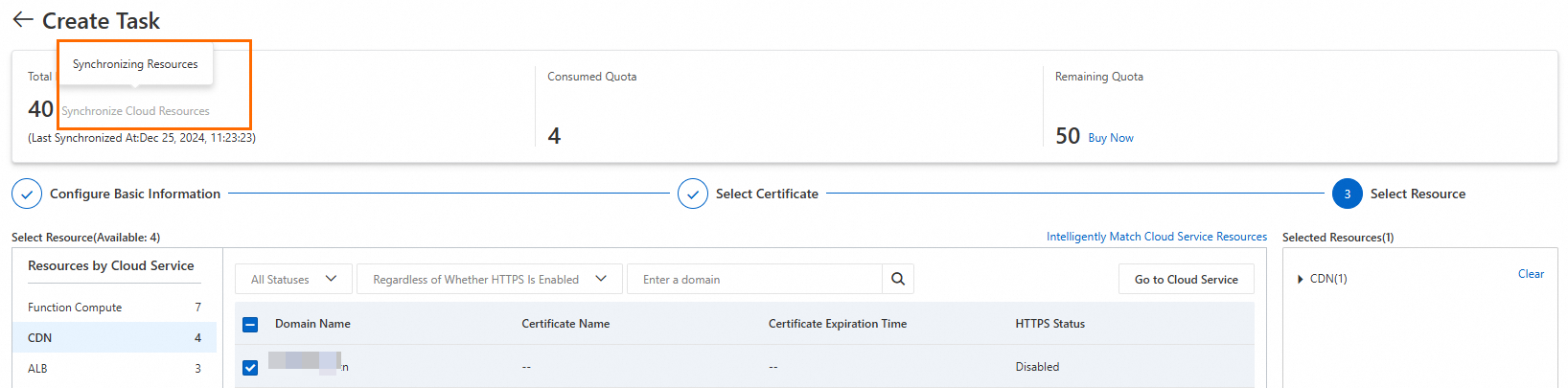Click the Domain Name column header
1568x388 pixels.
[x=312, y=324]
